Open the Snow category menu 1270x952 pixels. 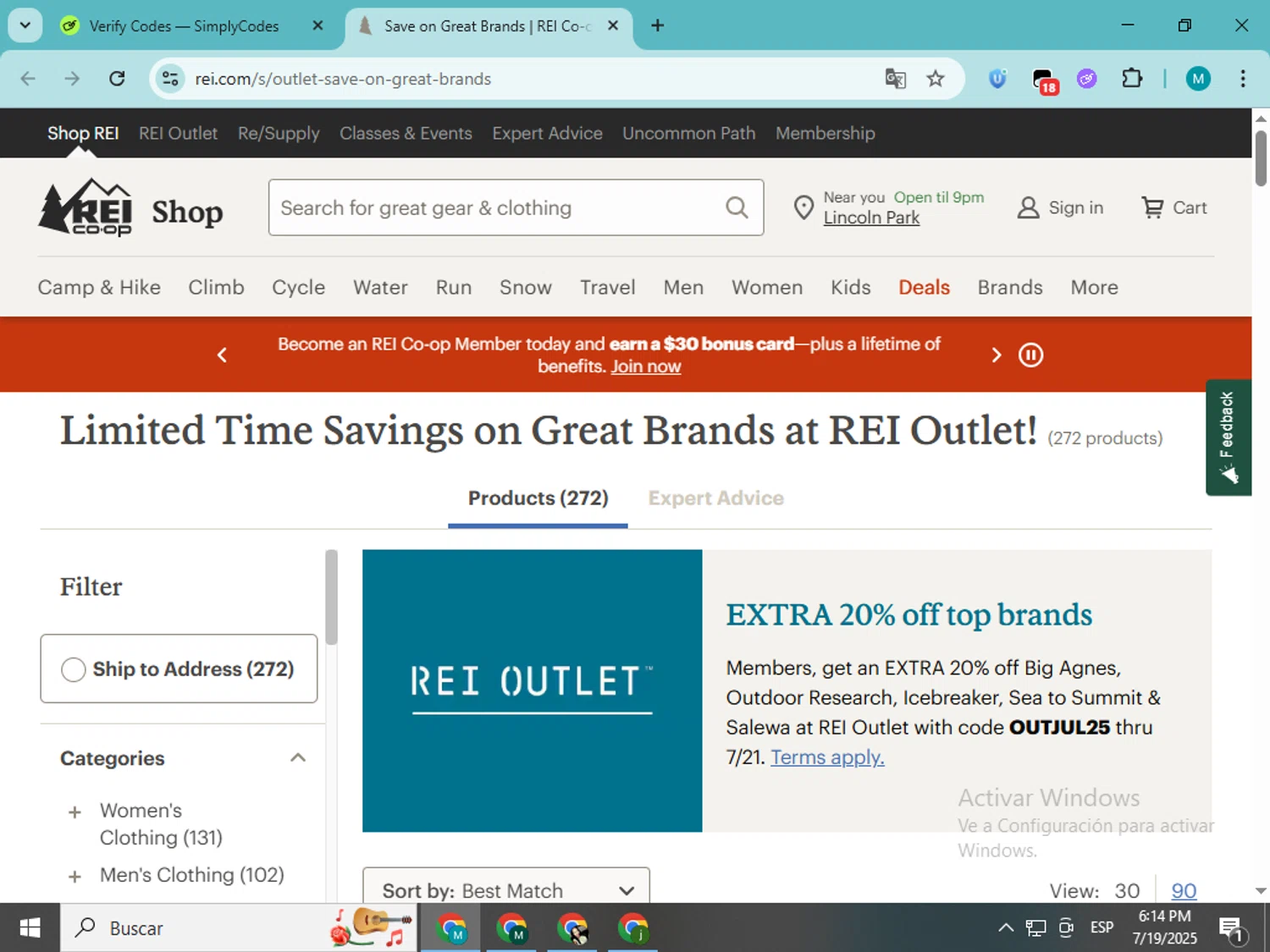click(x=525, y=288)
